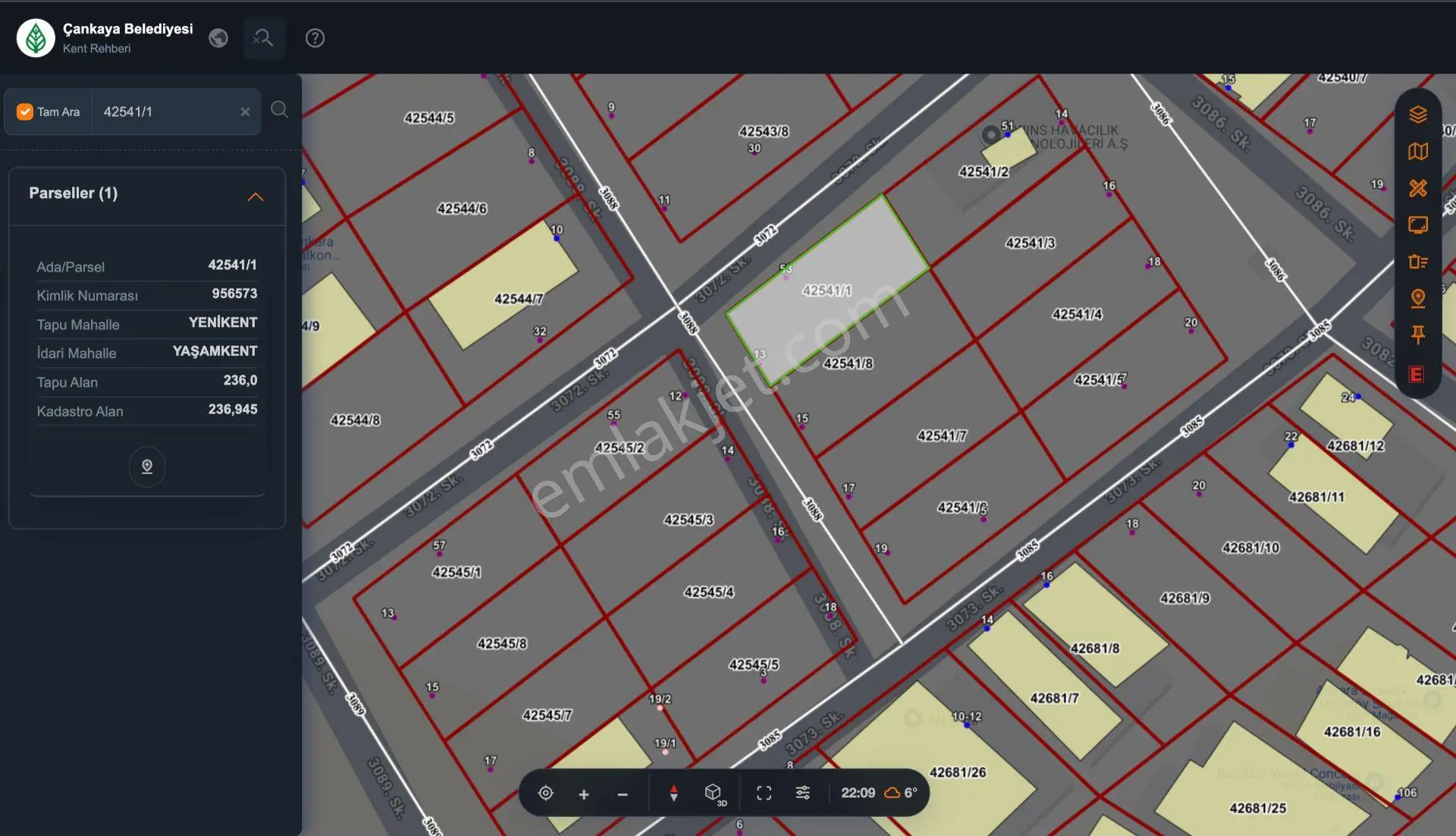The height and width of the screenshot is (836, 1456).
Task: Select the Tapu Alan value 236,0
Action: (x=240, y=380)
